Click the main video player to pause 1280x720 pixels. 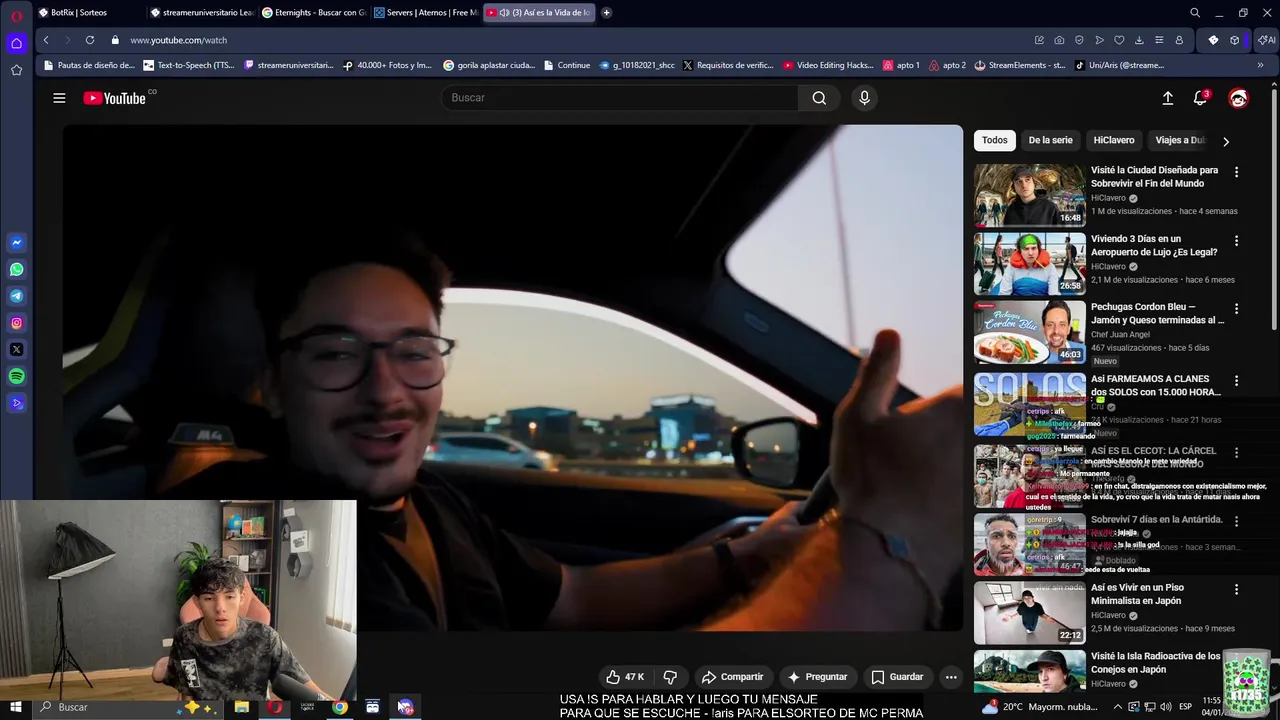coord(513,378)
